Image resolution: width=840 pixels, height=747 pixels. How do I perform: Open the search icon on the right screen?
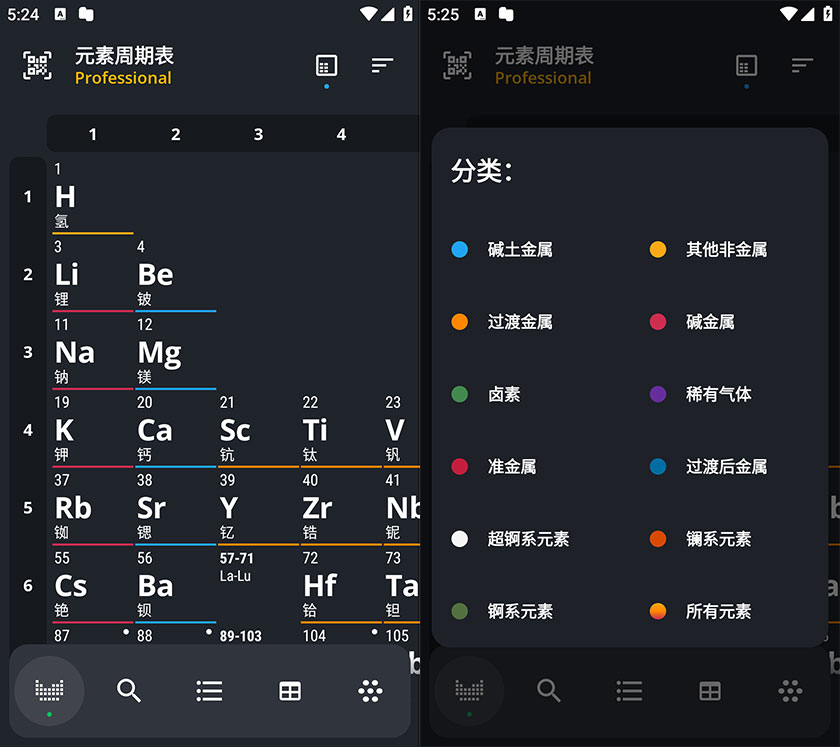tap(549, 690)
